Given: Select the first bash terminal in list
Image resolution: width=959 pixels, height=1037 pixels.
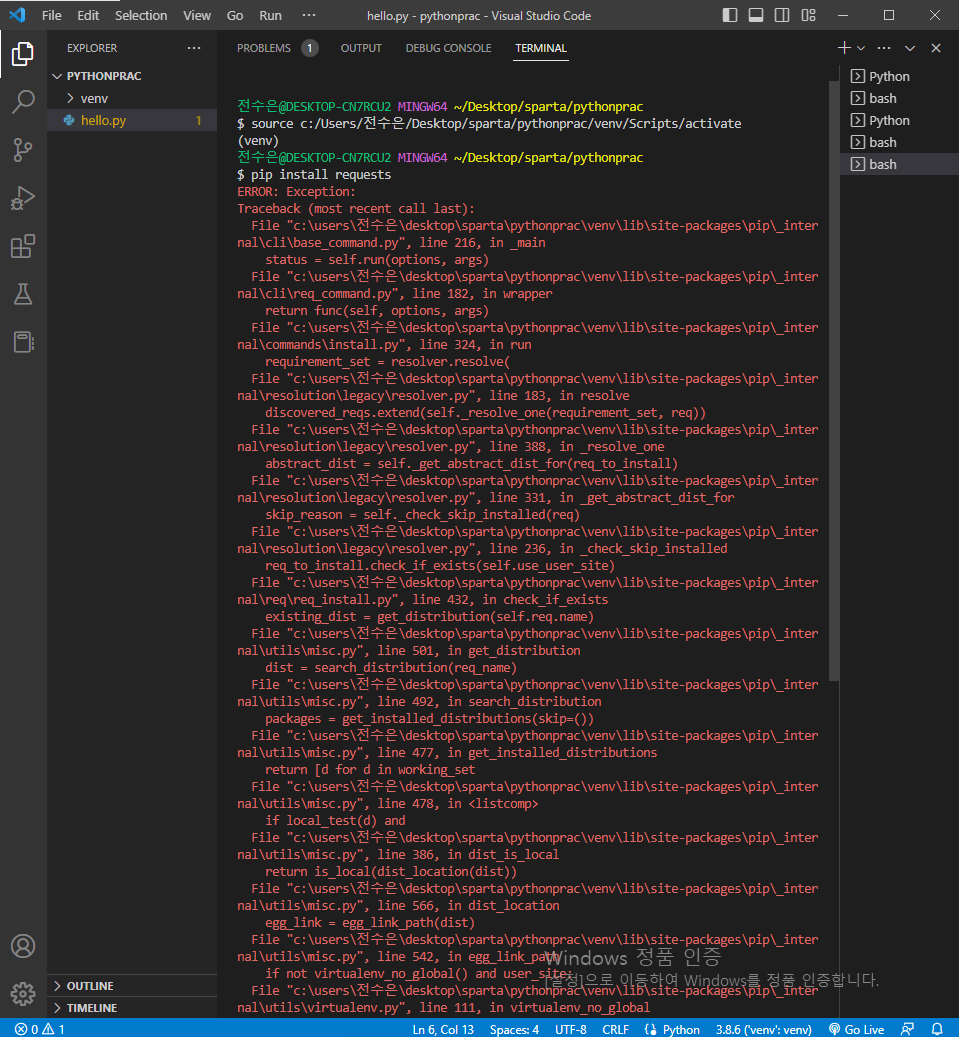Looking at the screenshot, I should [x=899, y=98].
